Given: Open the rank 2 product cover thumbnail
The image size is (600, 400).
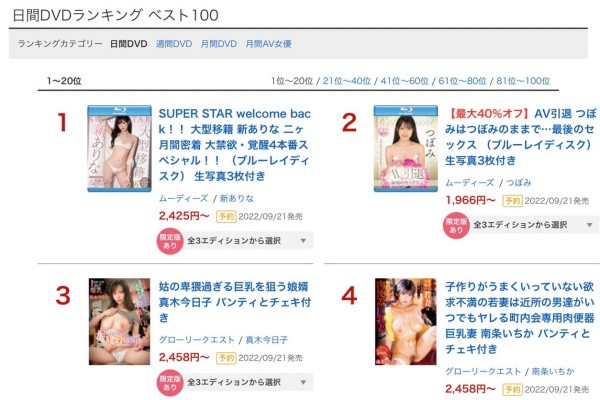Looking at the screenshot, I should 406,149.
